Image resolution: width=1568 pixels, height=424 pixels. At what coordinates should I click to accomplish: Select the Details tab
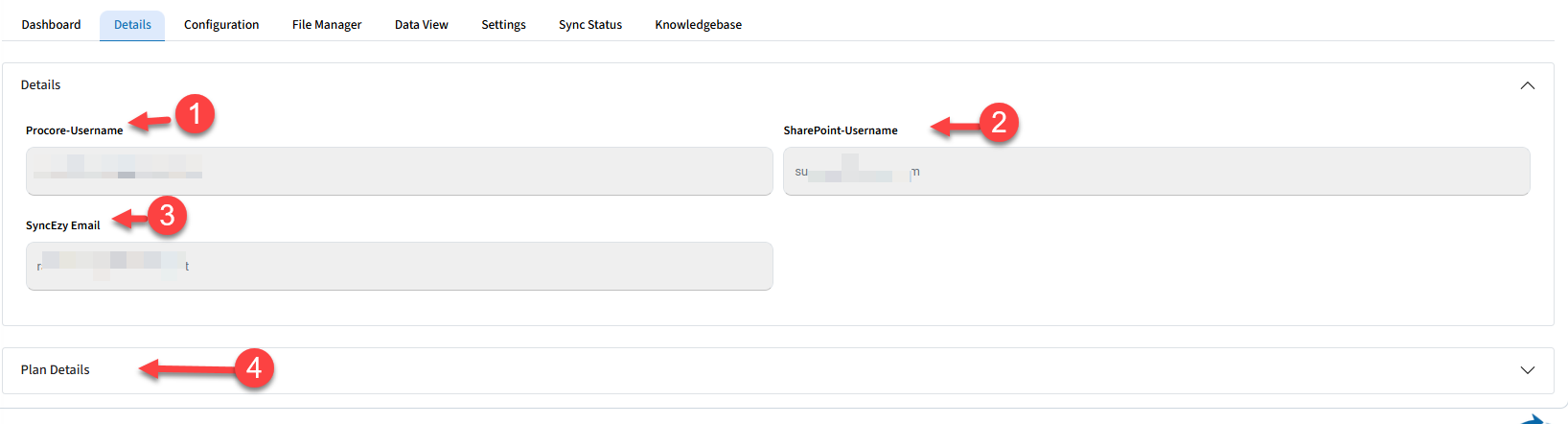132,25
